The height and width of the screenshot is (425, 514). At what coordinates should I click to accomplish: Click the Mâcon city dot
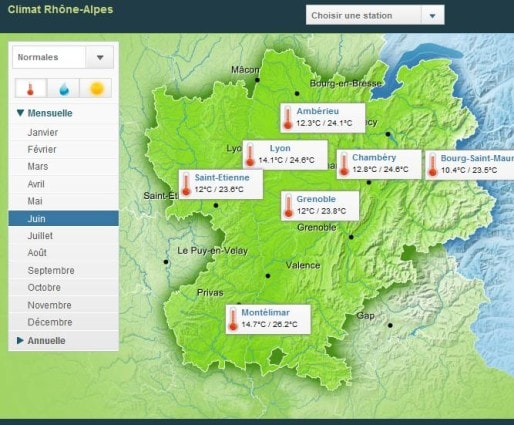tap(257, 80)
